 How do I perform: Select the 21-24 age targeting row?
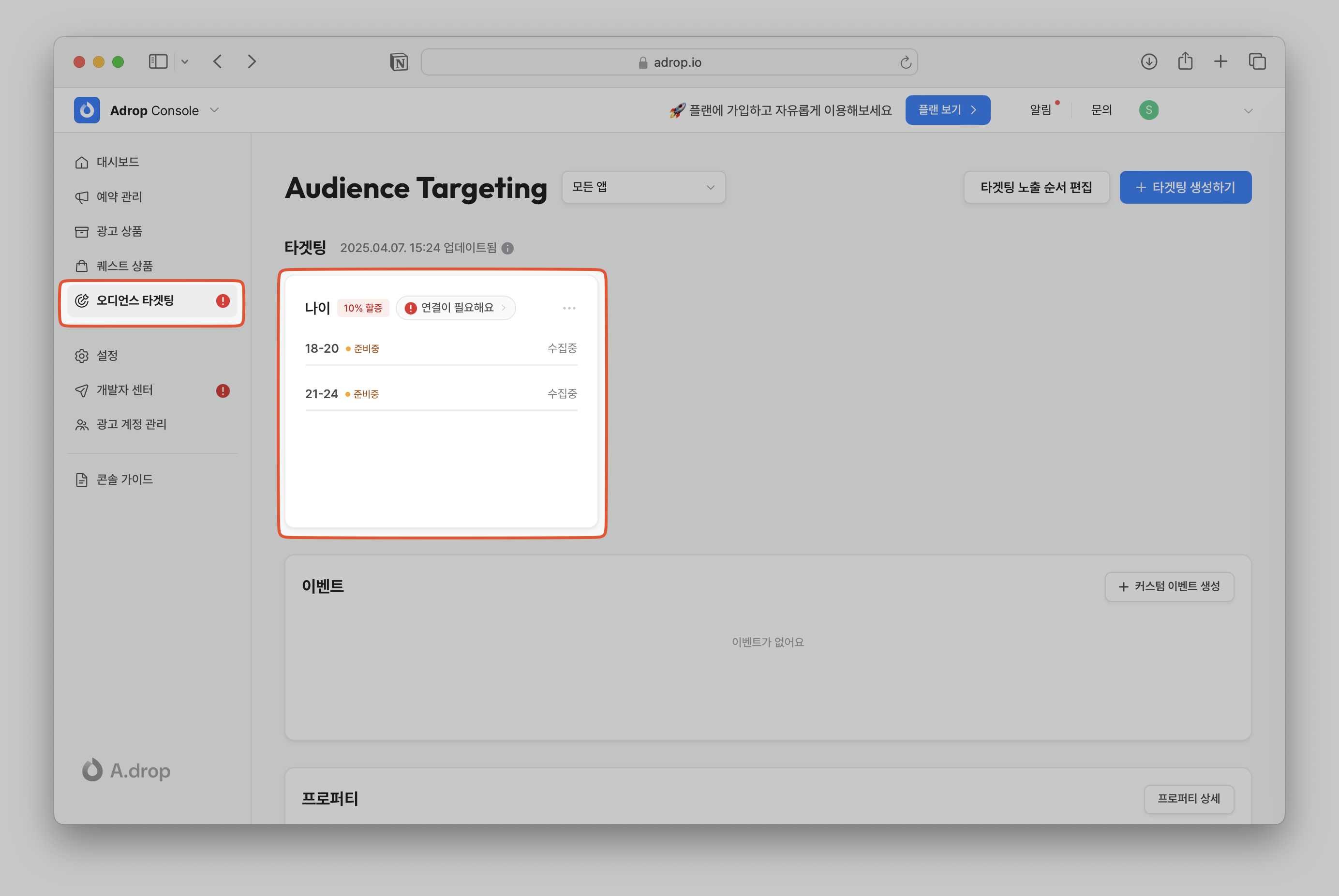click(x=441, y=394)
